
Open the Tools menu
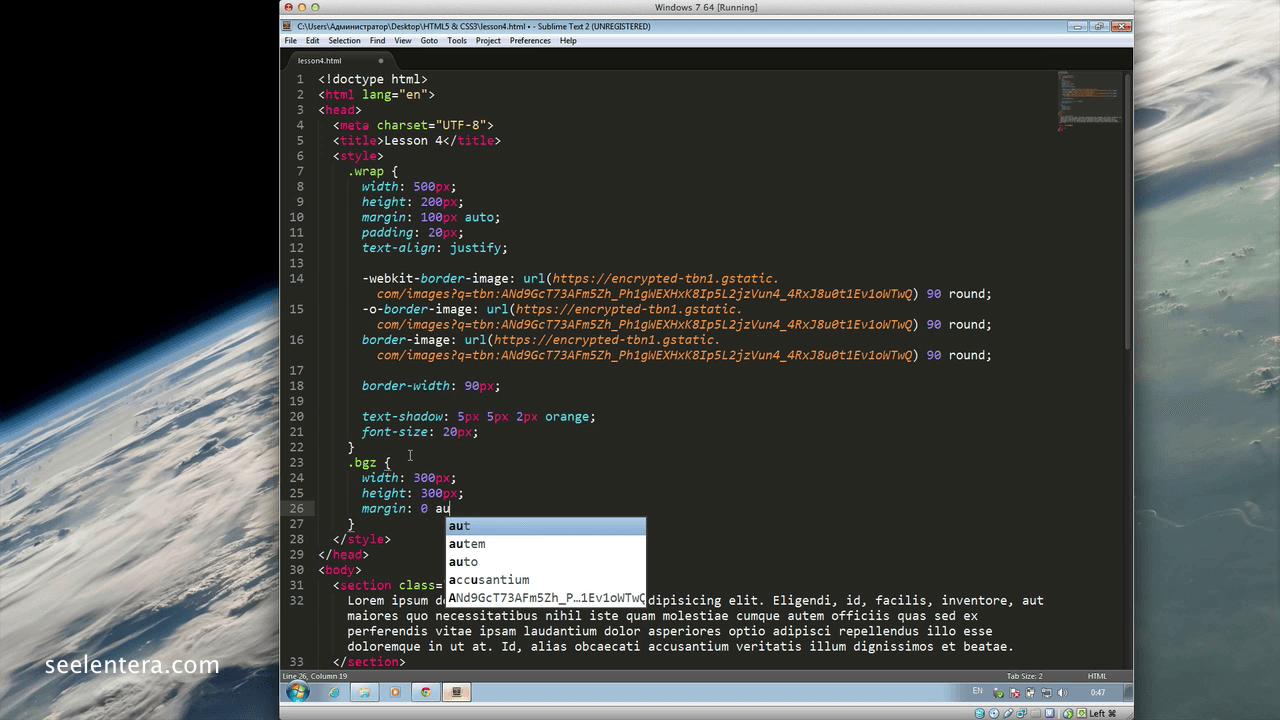[x=457, y=41]
